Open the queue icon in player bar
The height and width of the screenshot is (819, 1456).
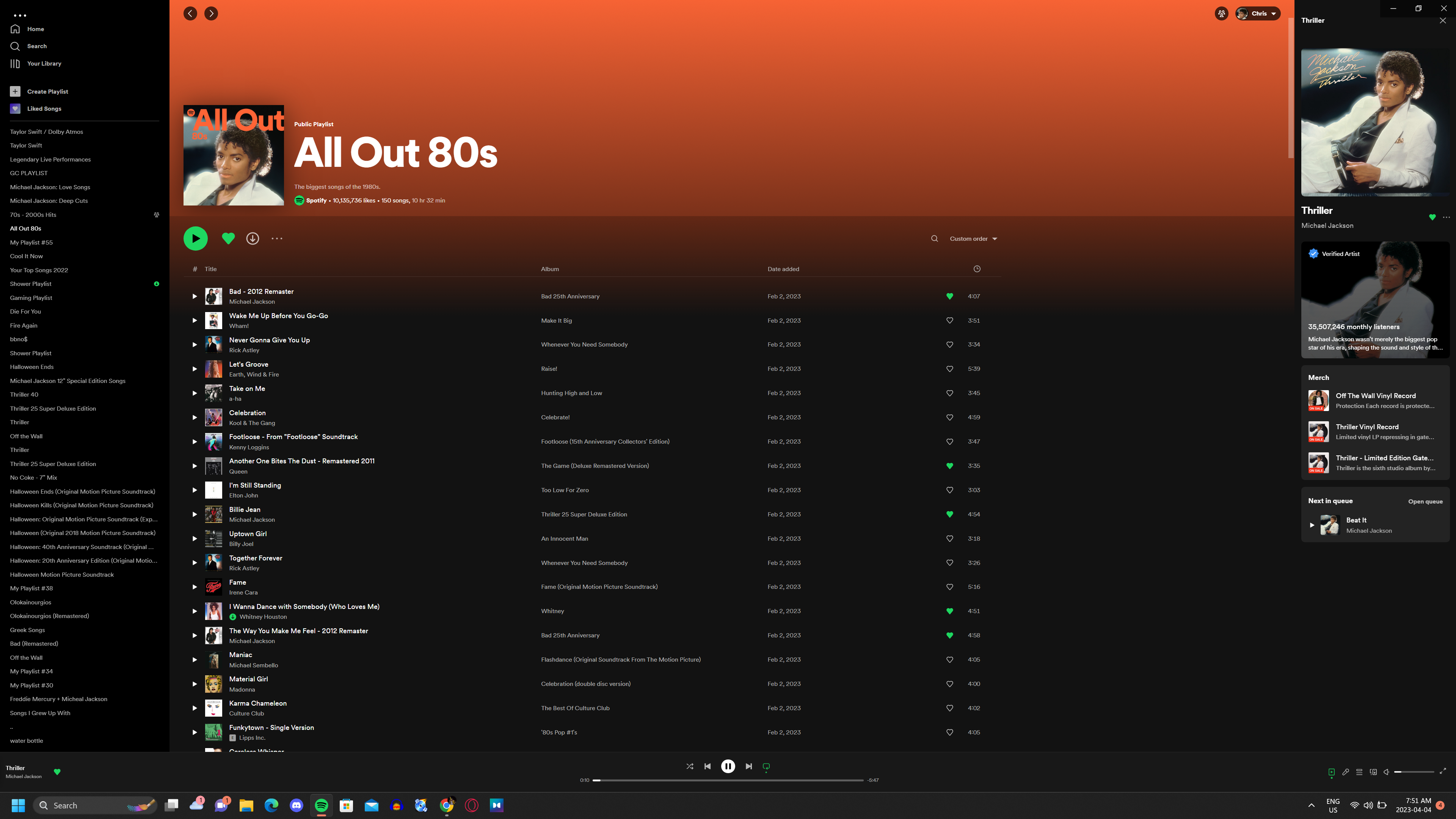(x=1359, y=772)
